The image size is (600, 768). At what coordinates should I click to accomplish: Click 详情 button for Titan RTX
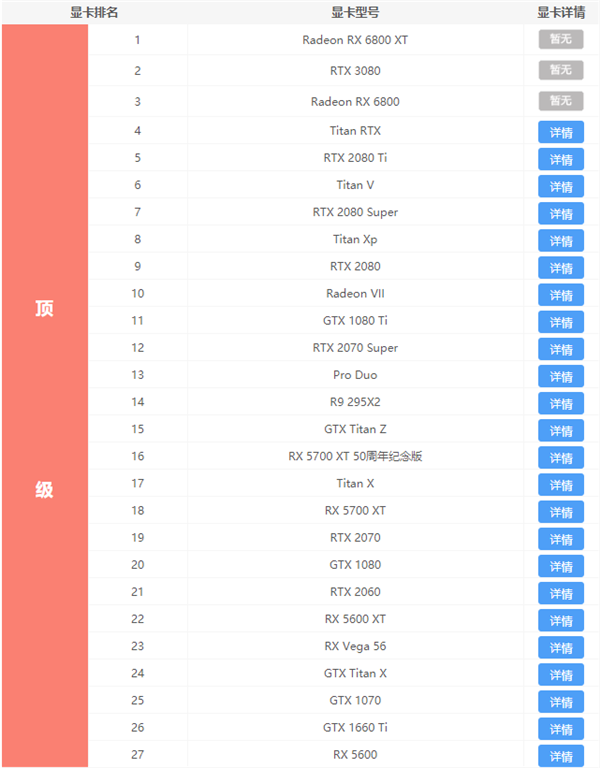[561, 132]
